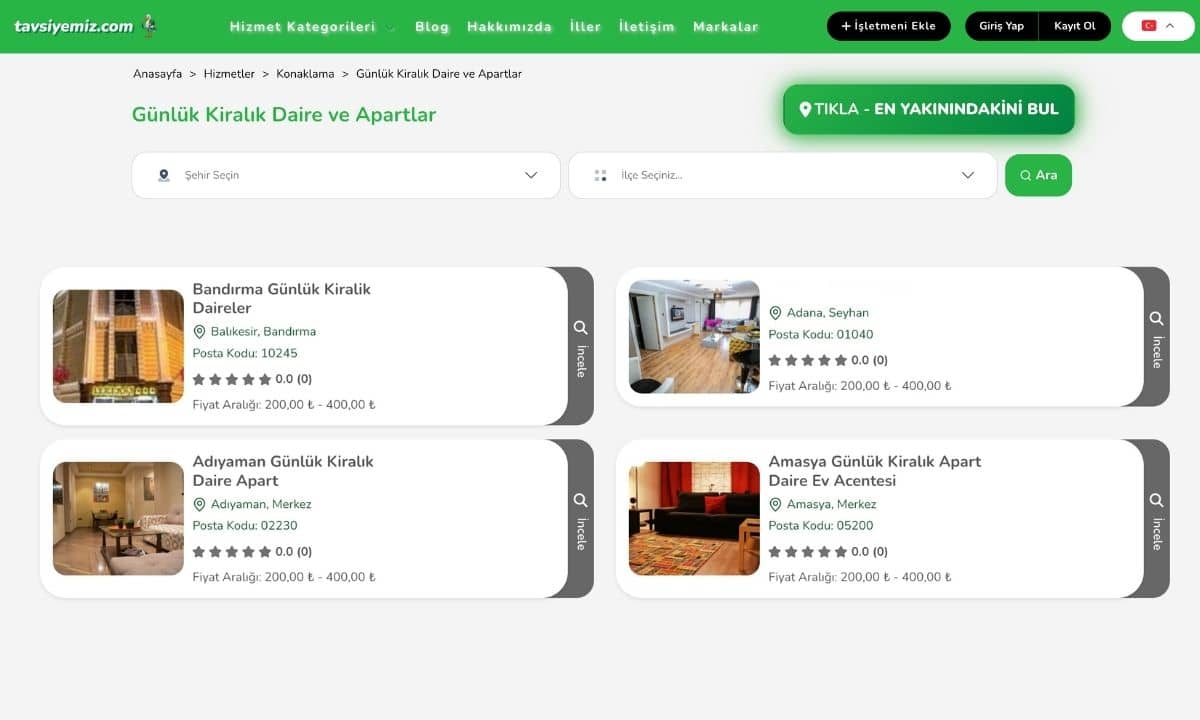Open the Turkish flag language selector
This screenshot has width=1200, height=720.
point(1157,26)
